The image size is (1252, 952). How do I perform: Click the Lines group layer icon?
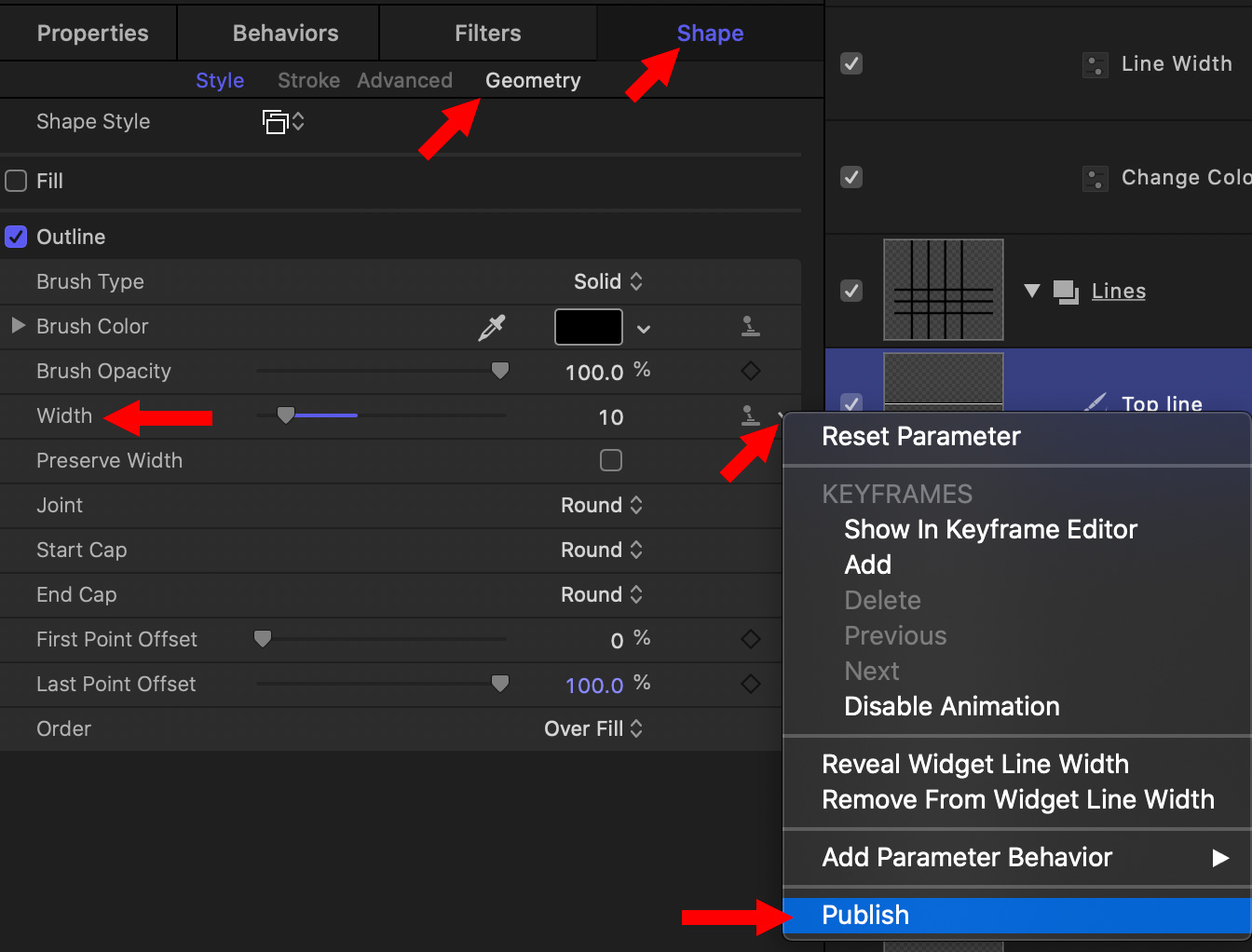1066,292
